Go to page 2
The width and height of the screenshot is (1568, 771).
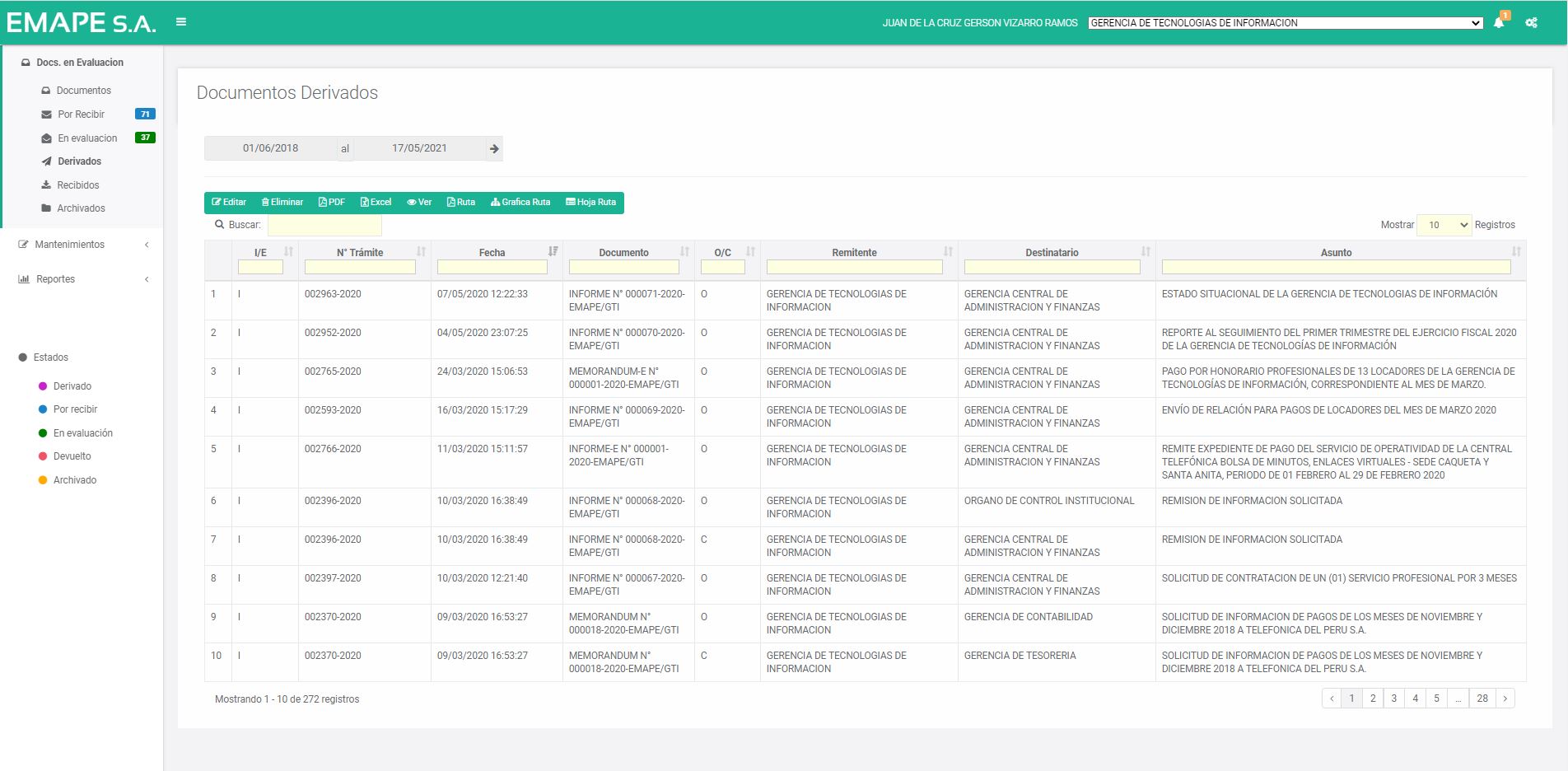pos(1373,699)
